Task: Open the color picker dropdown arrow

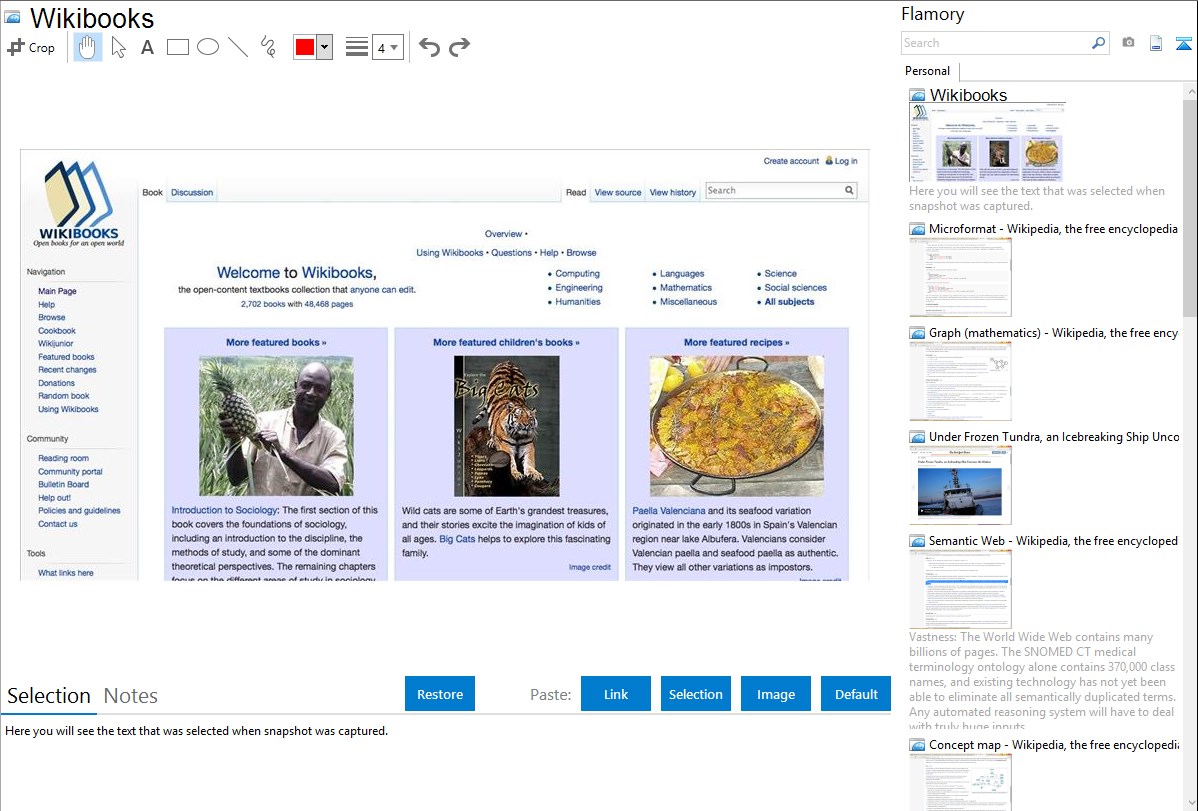Action: click(x=325, y=47)
